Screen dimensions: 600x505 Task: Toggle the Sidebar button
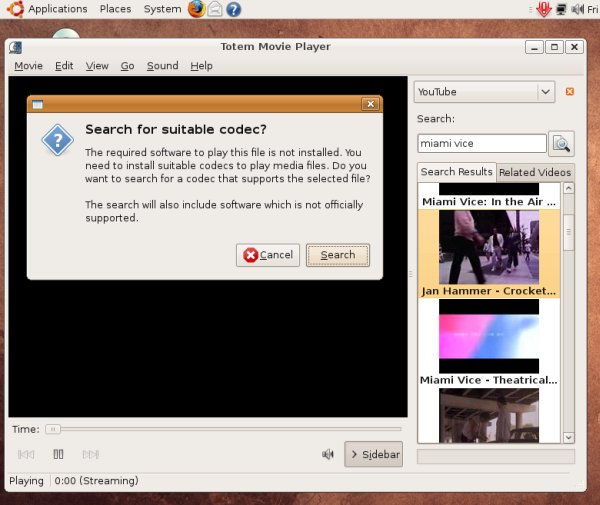tap(373, 454)
